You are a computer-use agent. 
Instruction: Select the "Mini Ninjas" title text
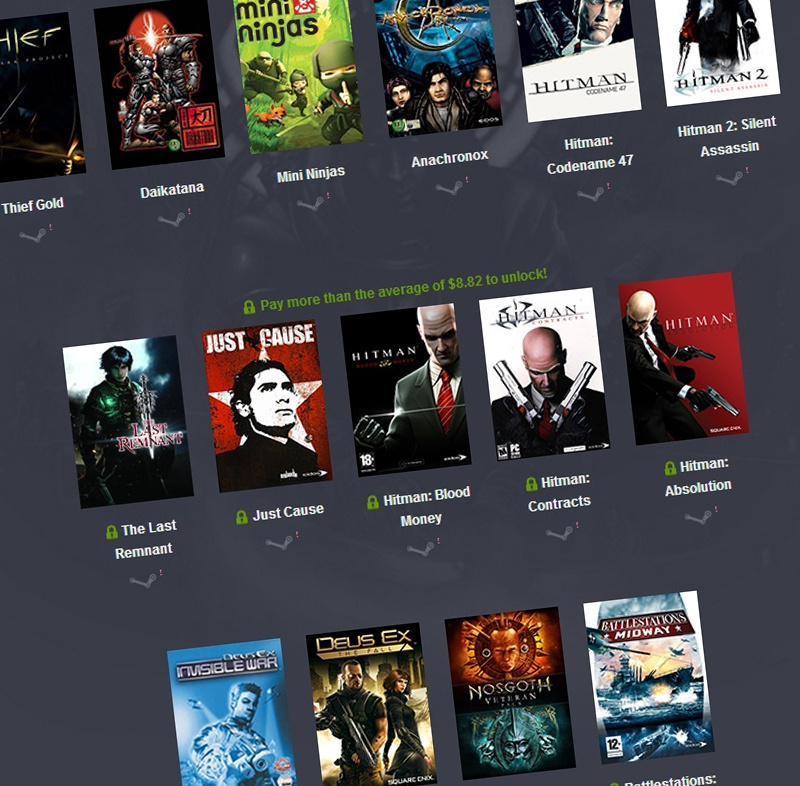(x=311, y=174)
